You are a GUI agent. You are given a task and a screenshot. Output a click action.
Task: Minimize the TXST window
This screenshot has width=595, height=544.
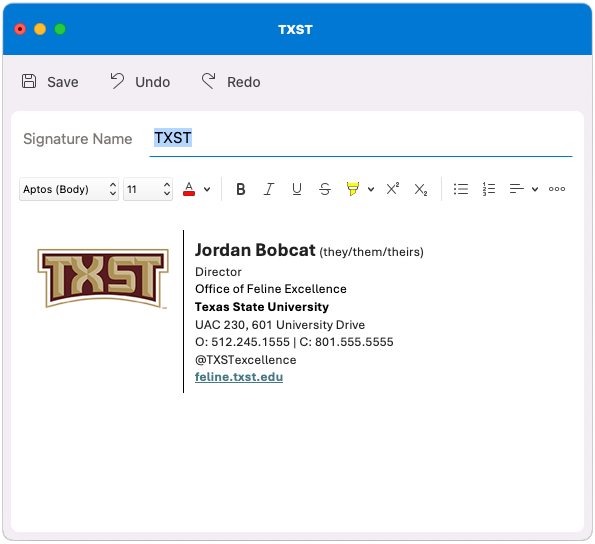(40, 29)
